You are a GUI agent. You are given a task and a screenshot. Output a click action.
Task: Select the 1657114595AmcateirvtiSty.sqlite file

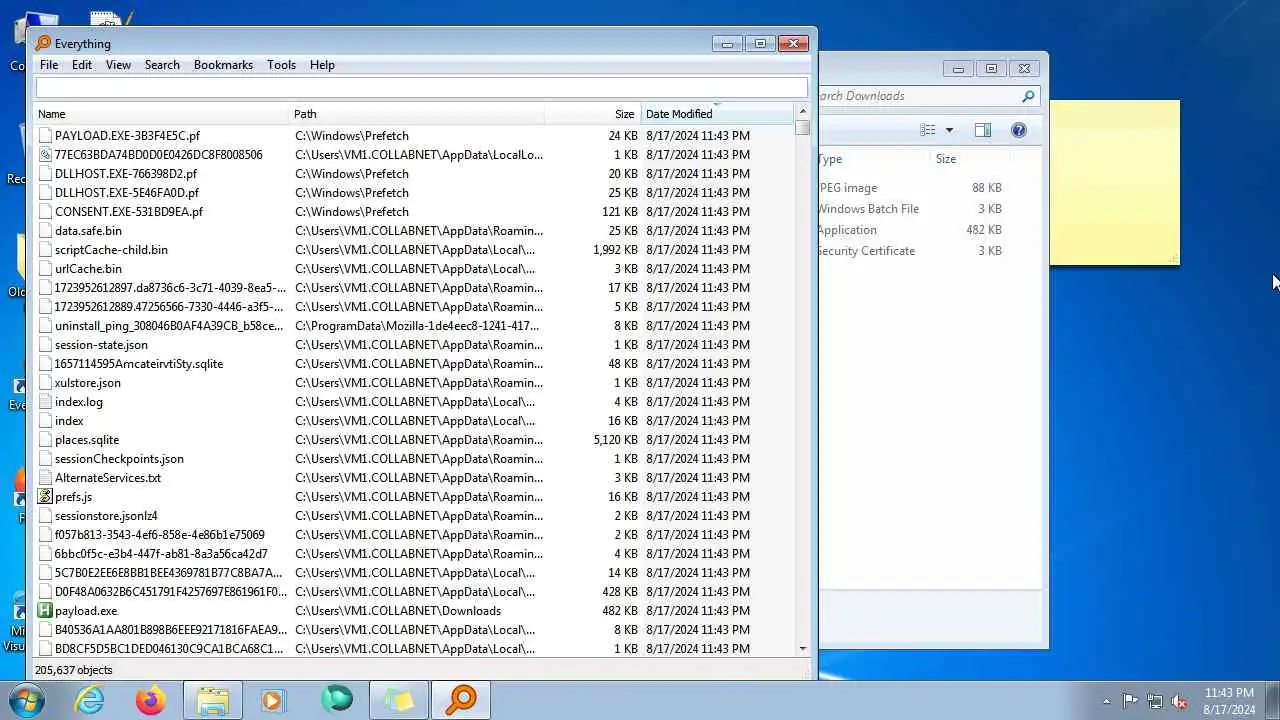138,363
